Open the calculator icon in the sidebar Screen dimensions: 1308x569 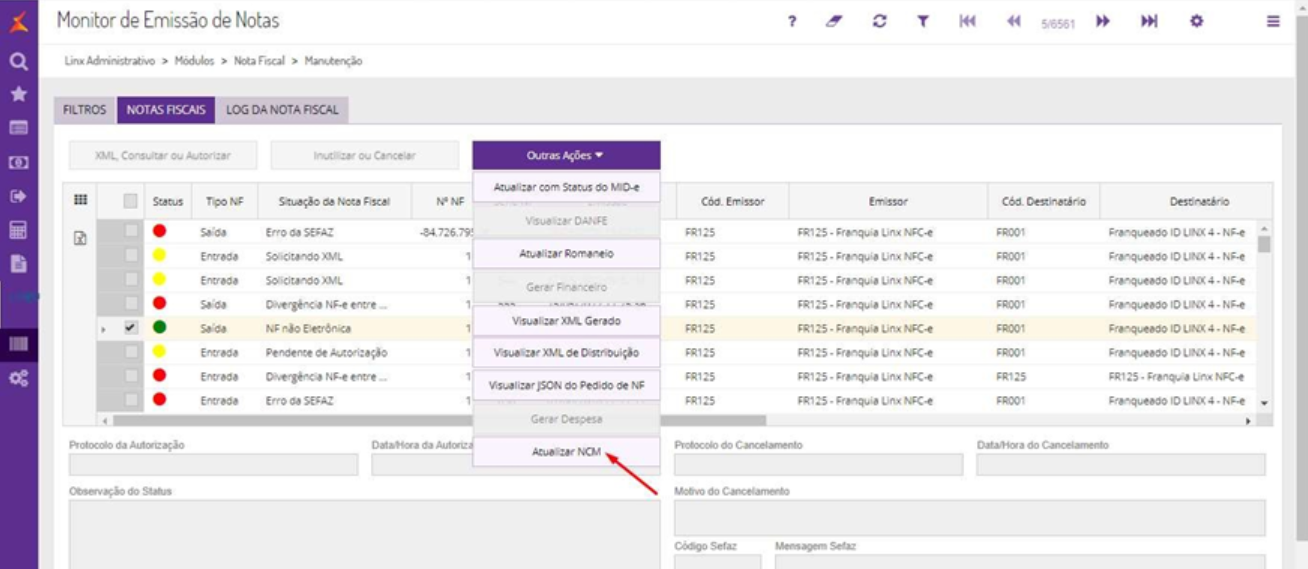tap(18, 230)
